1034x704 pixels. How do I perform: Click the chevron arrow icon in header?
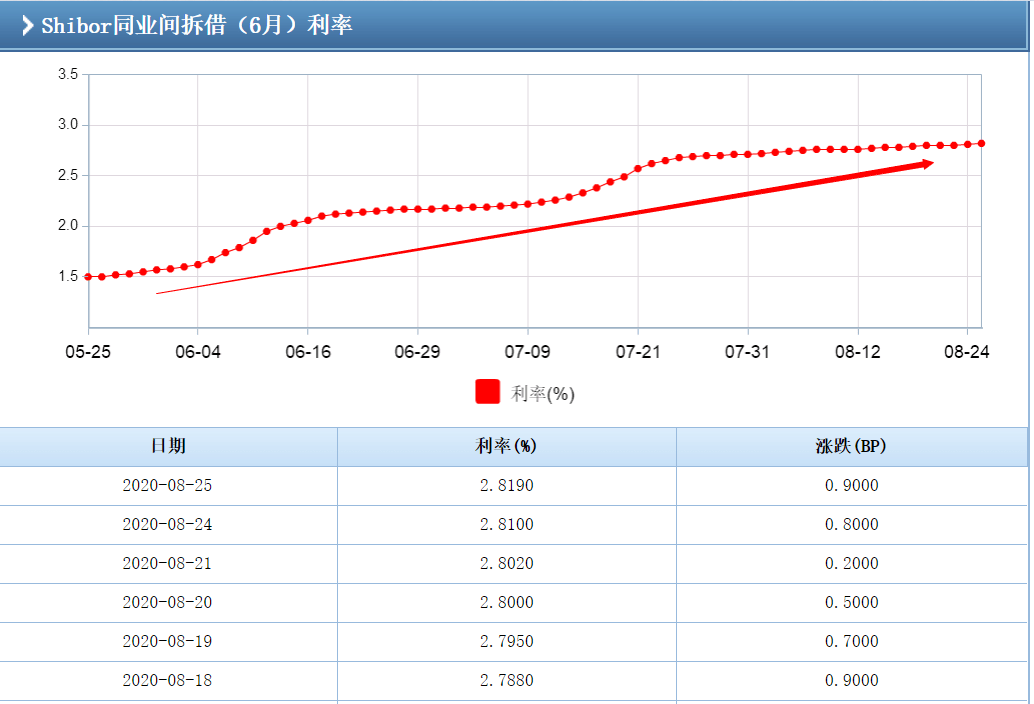[27, 25]
